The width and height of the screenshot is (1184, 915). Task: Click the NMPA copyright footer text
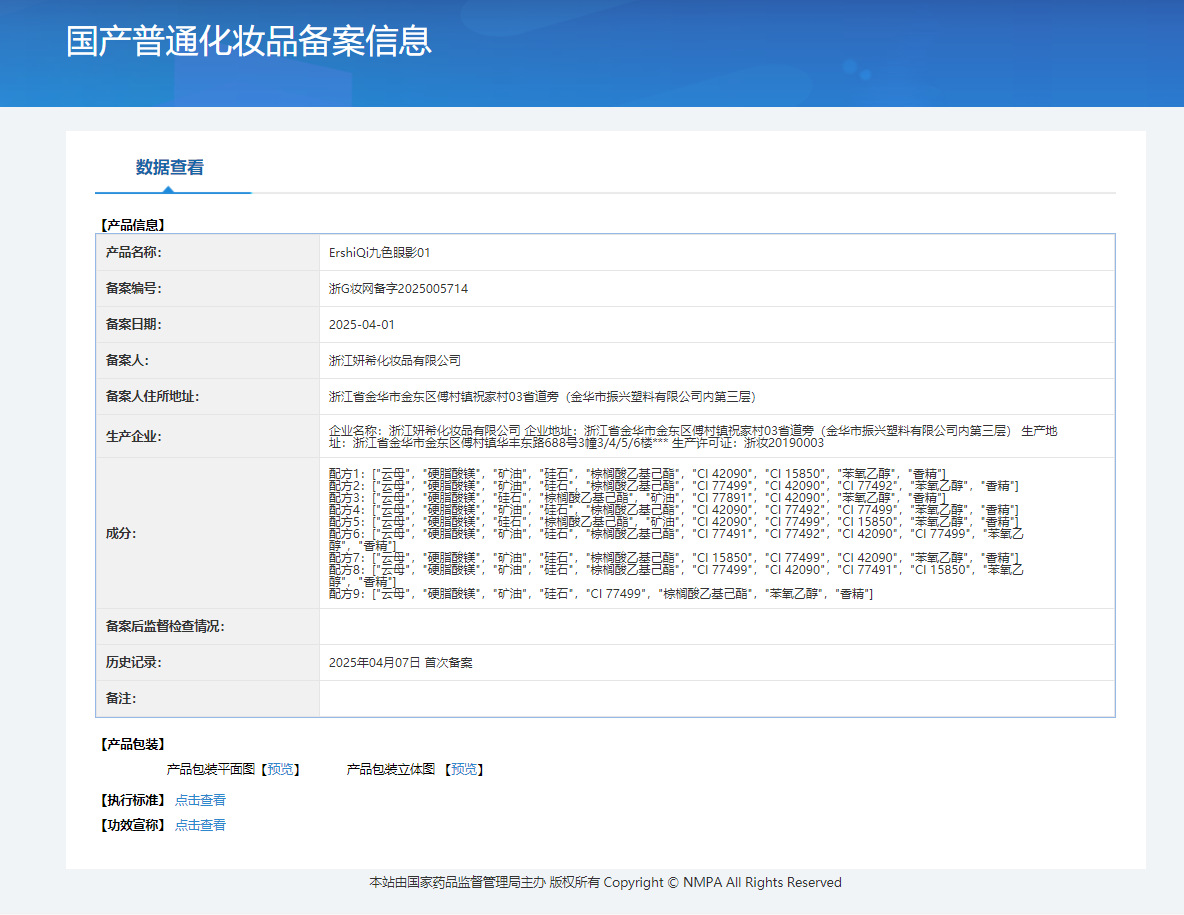(605, 883)
